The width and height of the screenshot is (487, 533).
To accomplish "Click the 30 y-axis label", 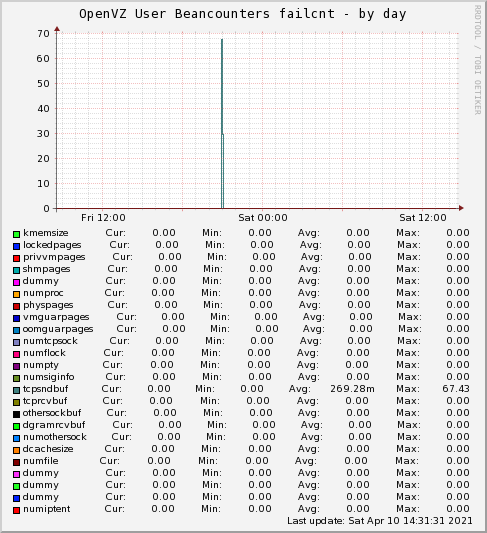I will 44,134.
